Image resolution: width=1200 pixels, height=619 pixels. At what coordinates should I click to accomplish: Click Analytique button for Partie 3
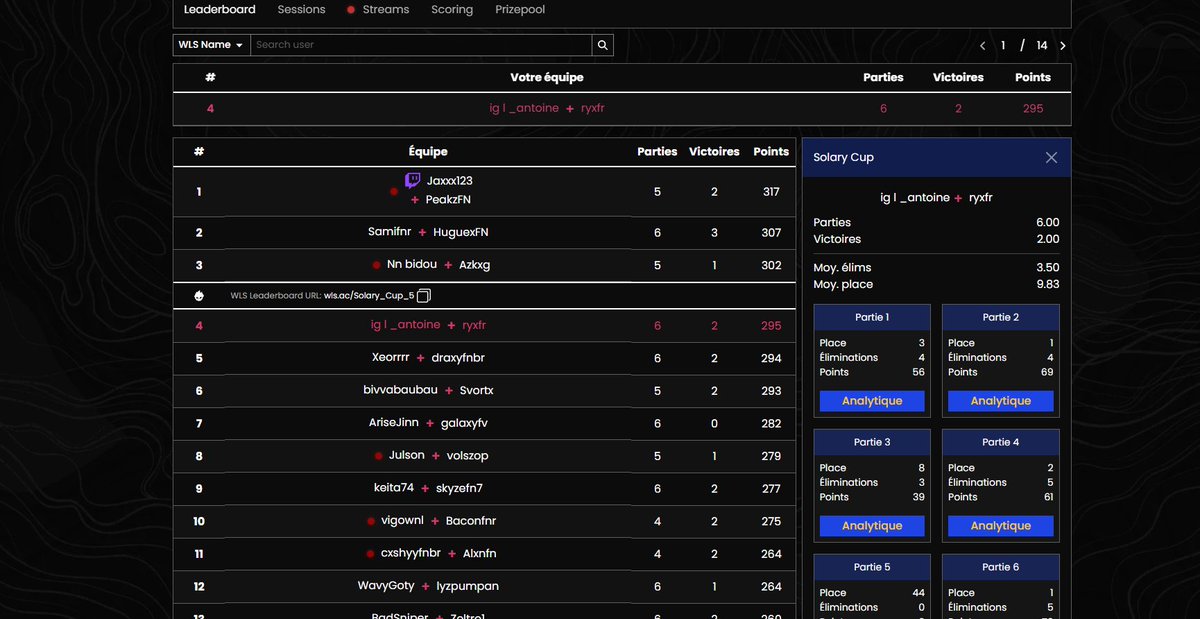point(872,526)
